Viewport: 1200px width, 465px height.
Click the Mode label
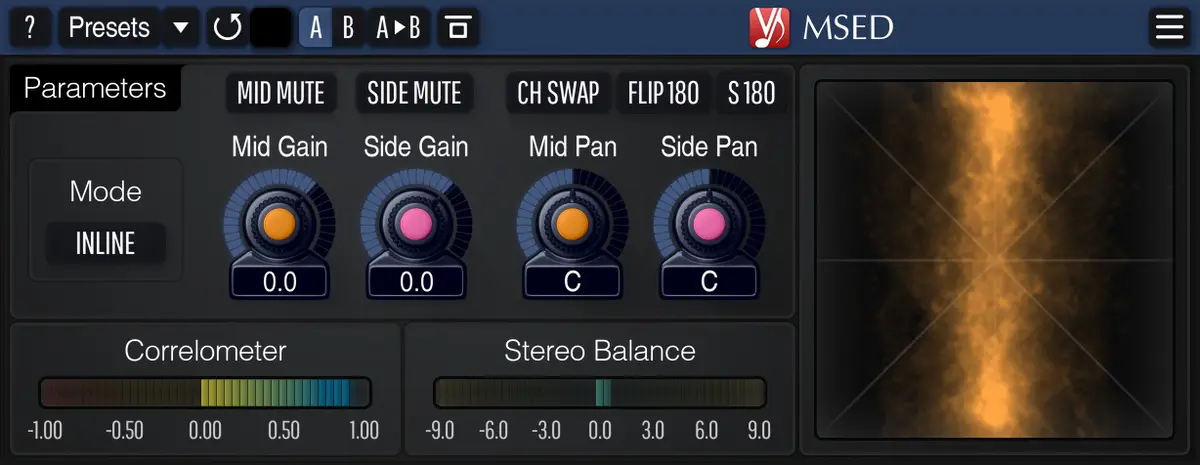tap(106, 192)
